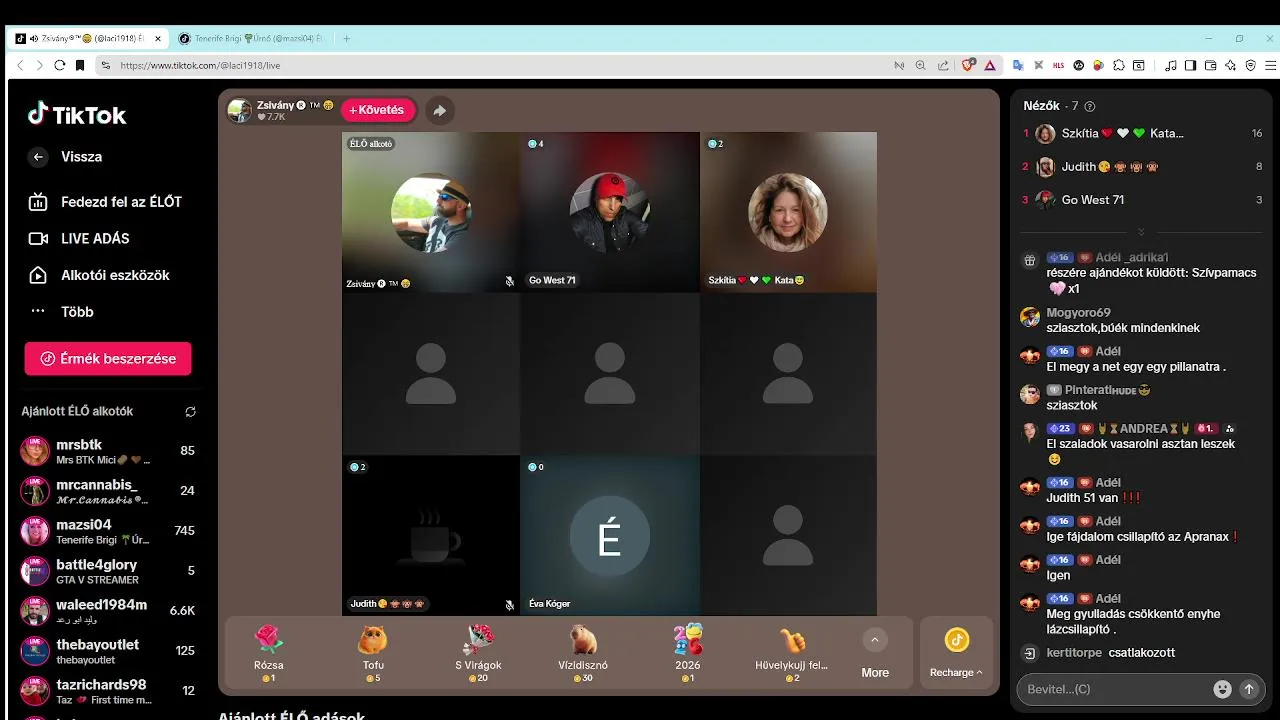Send the Rózsa gift
The width and height of the screenshot is (1280, 720).
point(269,653)
